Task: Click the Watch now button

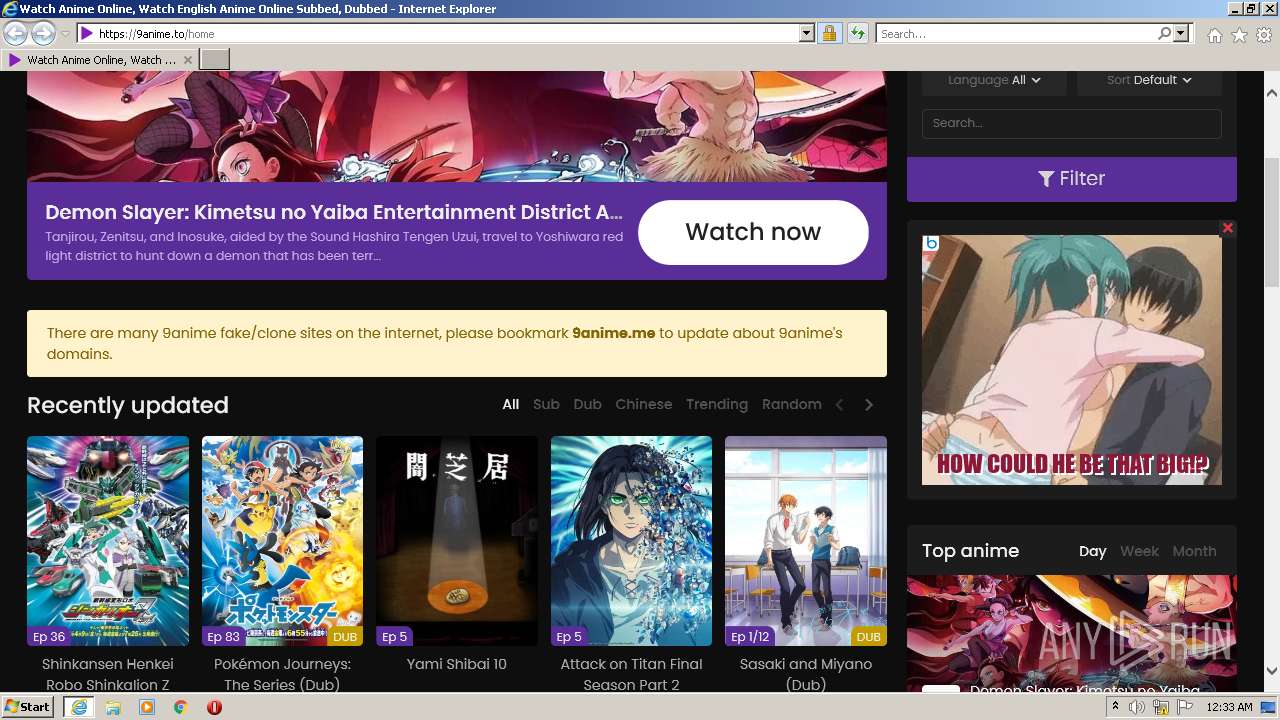Action: pos(753,232)
